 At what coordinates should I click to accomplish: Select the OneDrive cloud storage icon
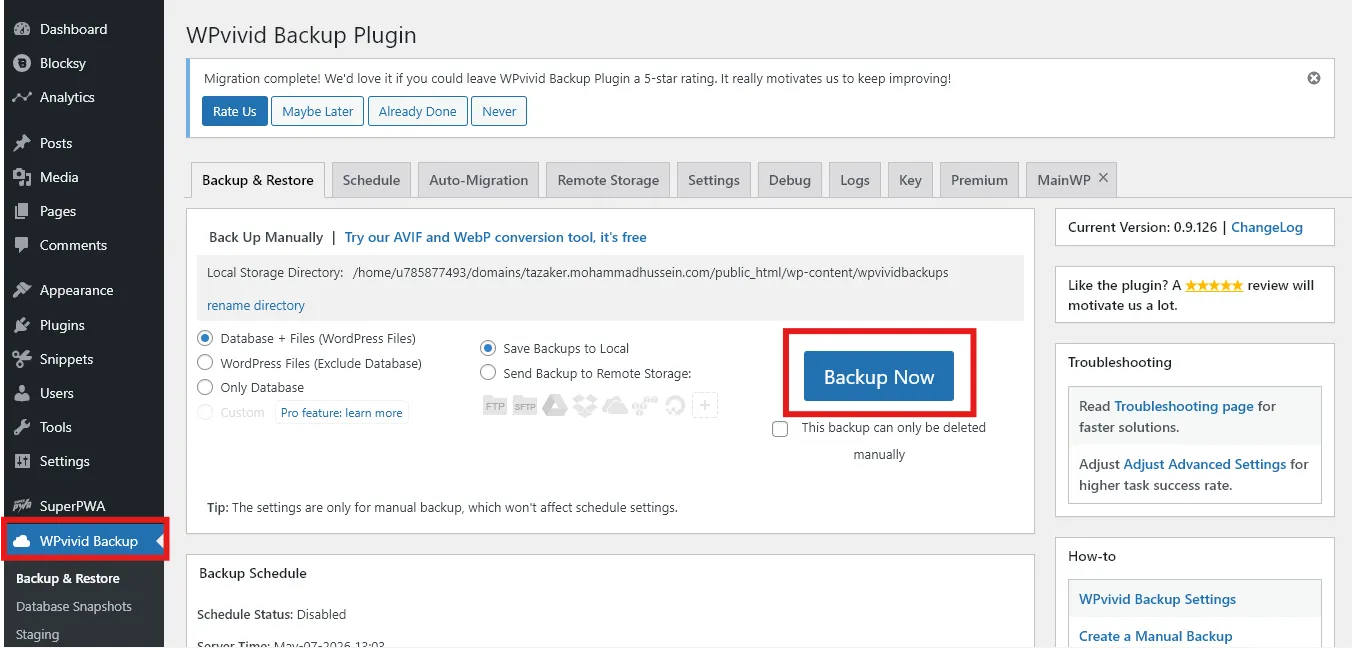click(x=615, y=405)
